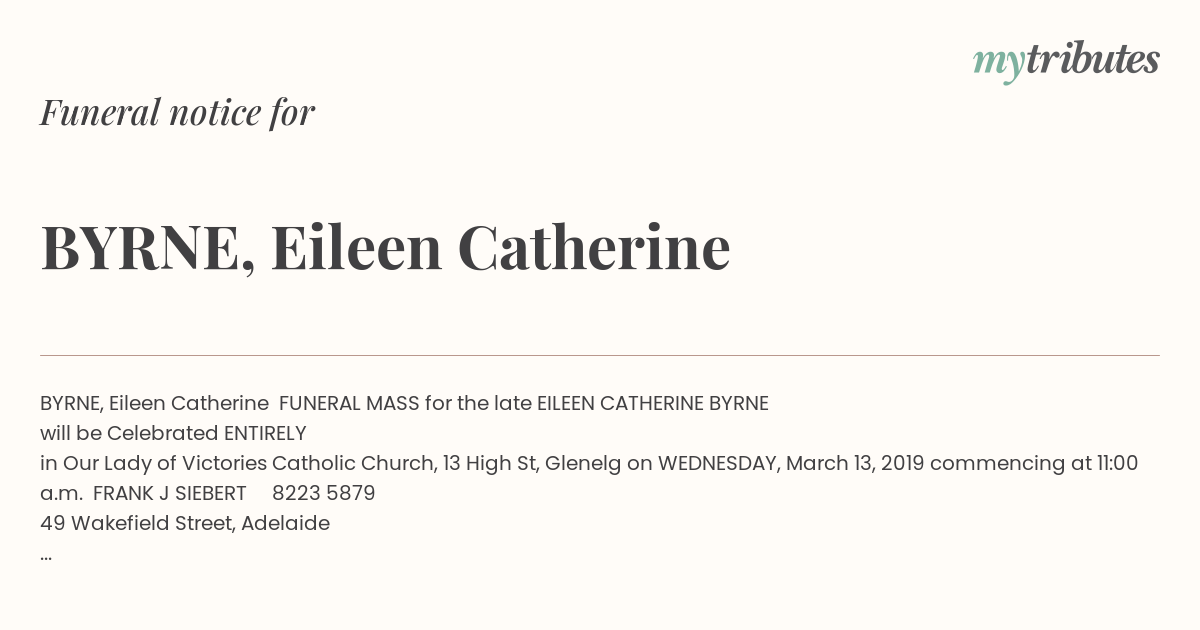Click the "WEDNESDAY, March 13, 2019" date

pos(791,463)
